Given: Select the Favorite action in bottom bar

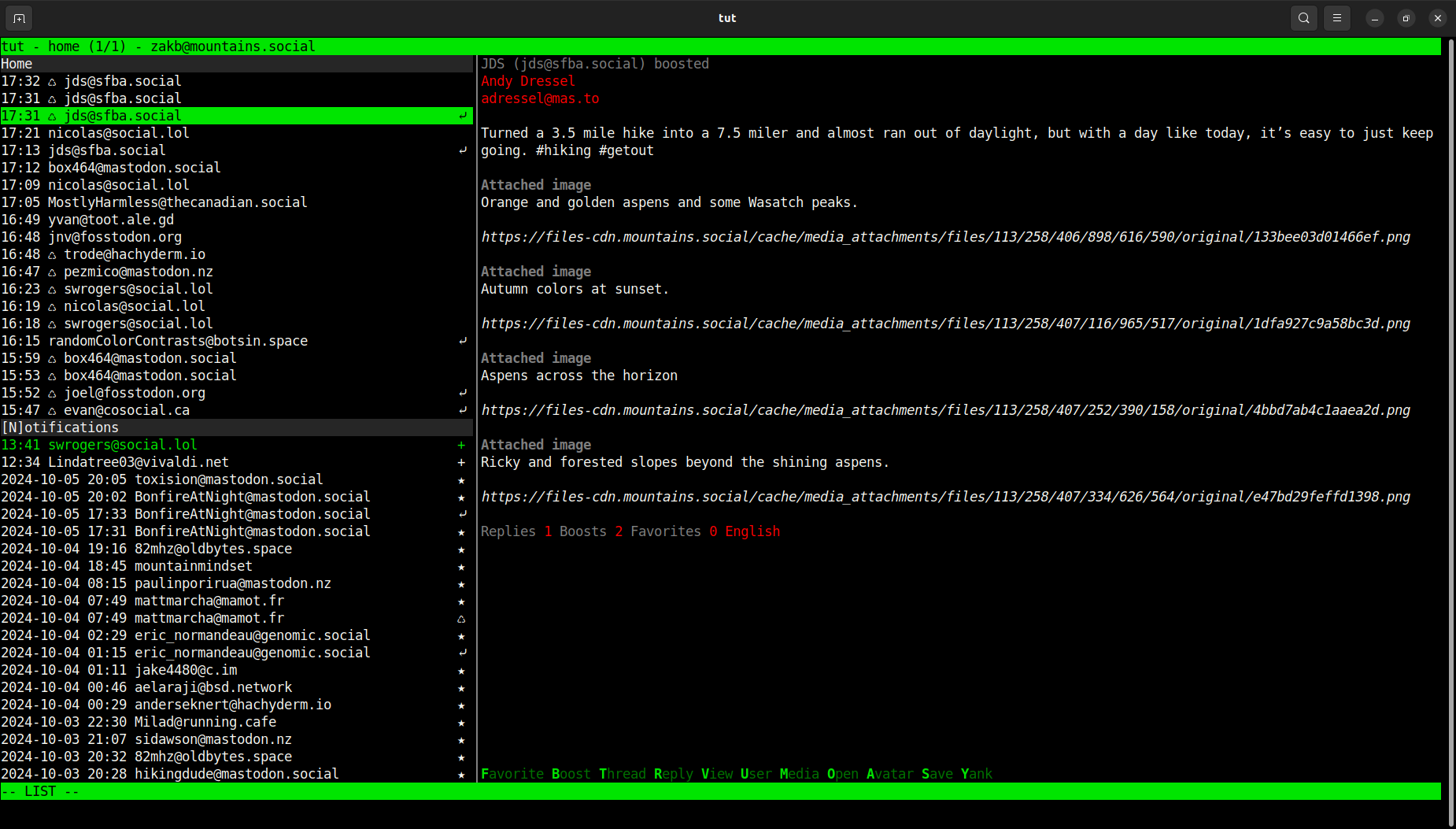Looking at the screenshot, I should click(512, 774).
